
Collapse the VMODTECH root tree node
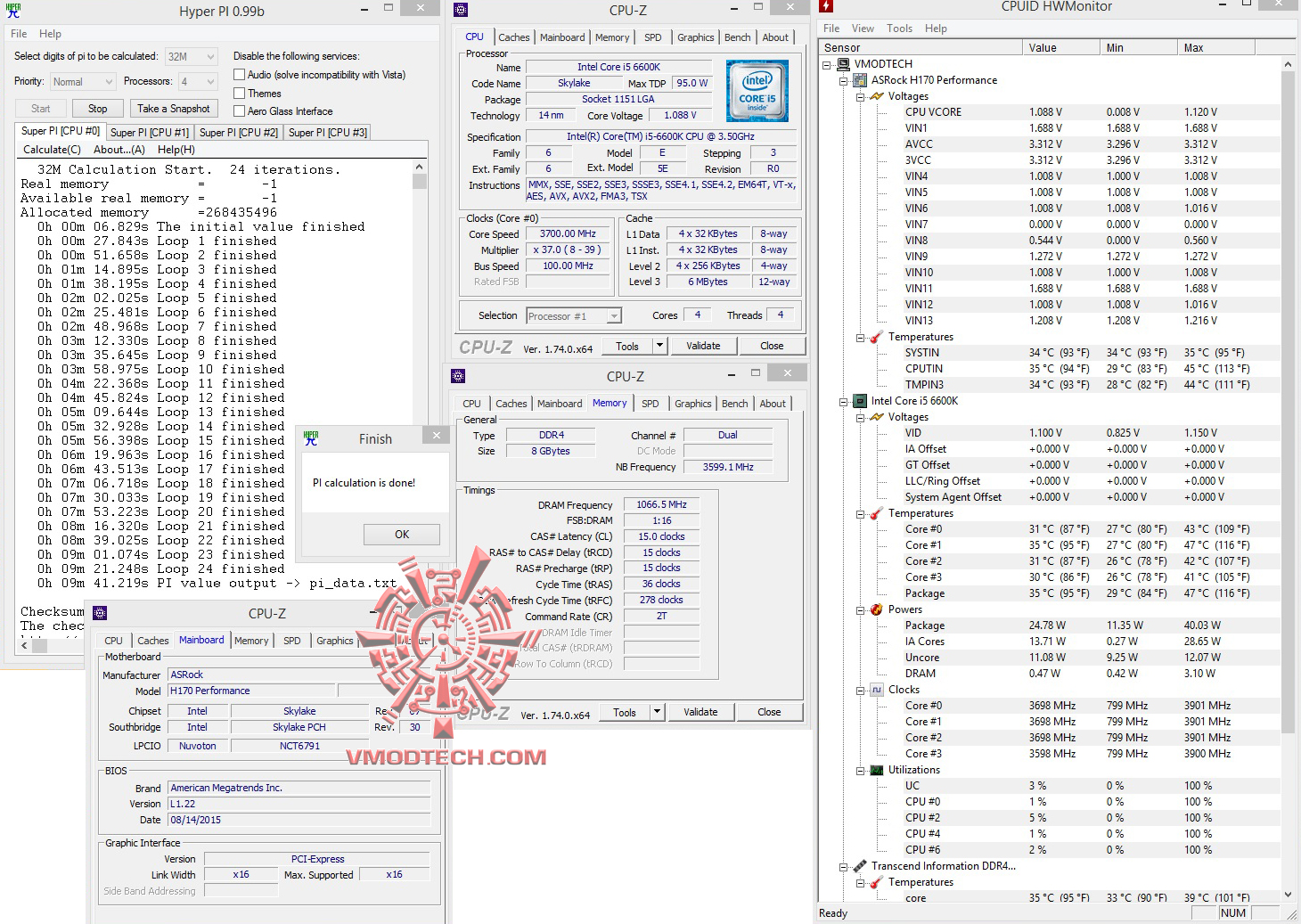[827, 64]
